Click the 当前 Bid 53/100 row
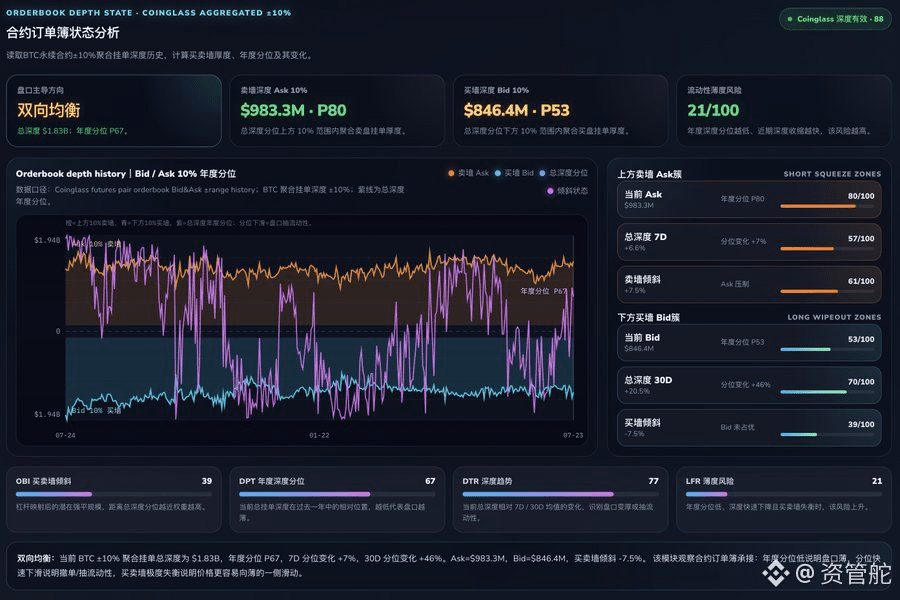 749,343
